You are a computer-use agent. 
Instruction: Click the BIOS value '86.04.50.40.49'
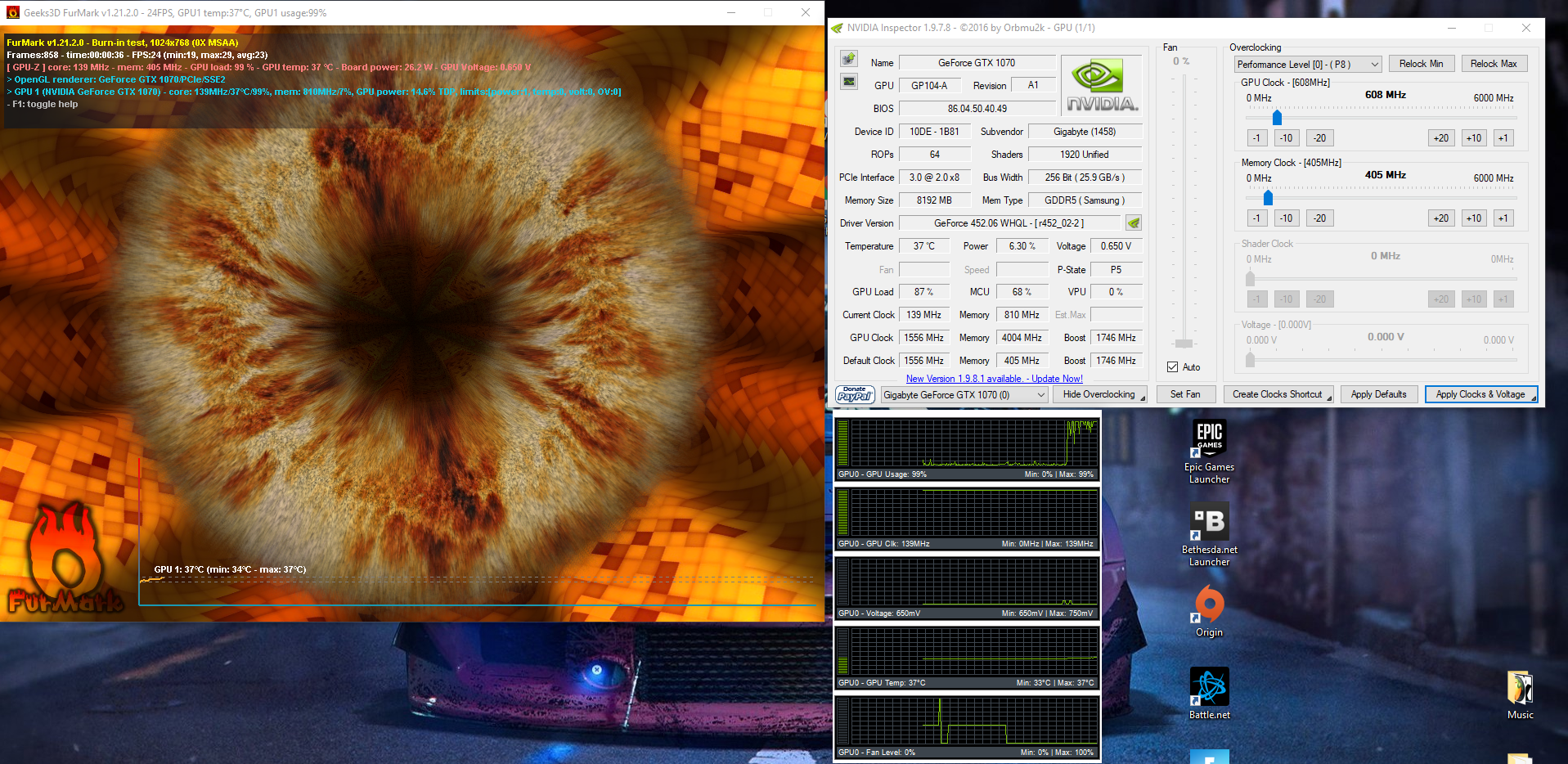(x=977, y=109)
